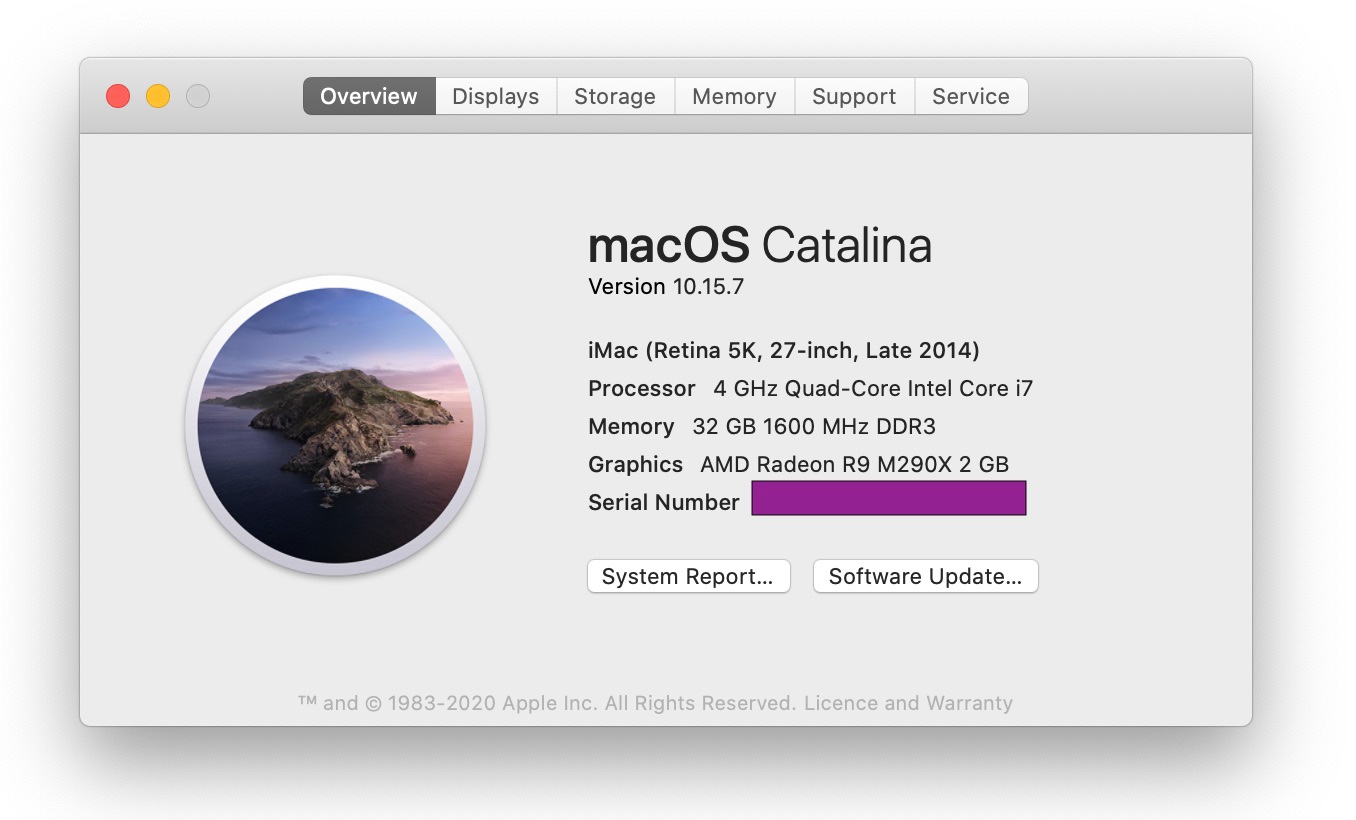
Task: Click the highlighted Serial Number field
Action: pyautogui.click(x=888, y=498)
